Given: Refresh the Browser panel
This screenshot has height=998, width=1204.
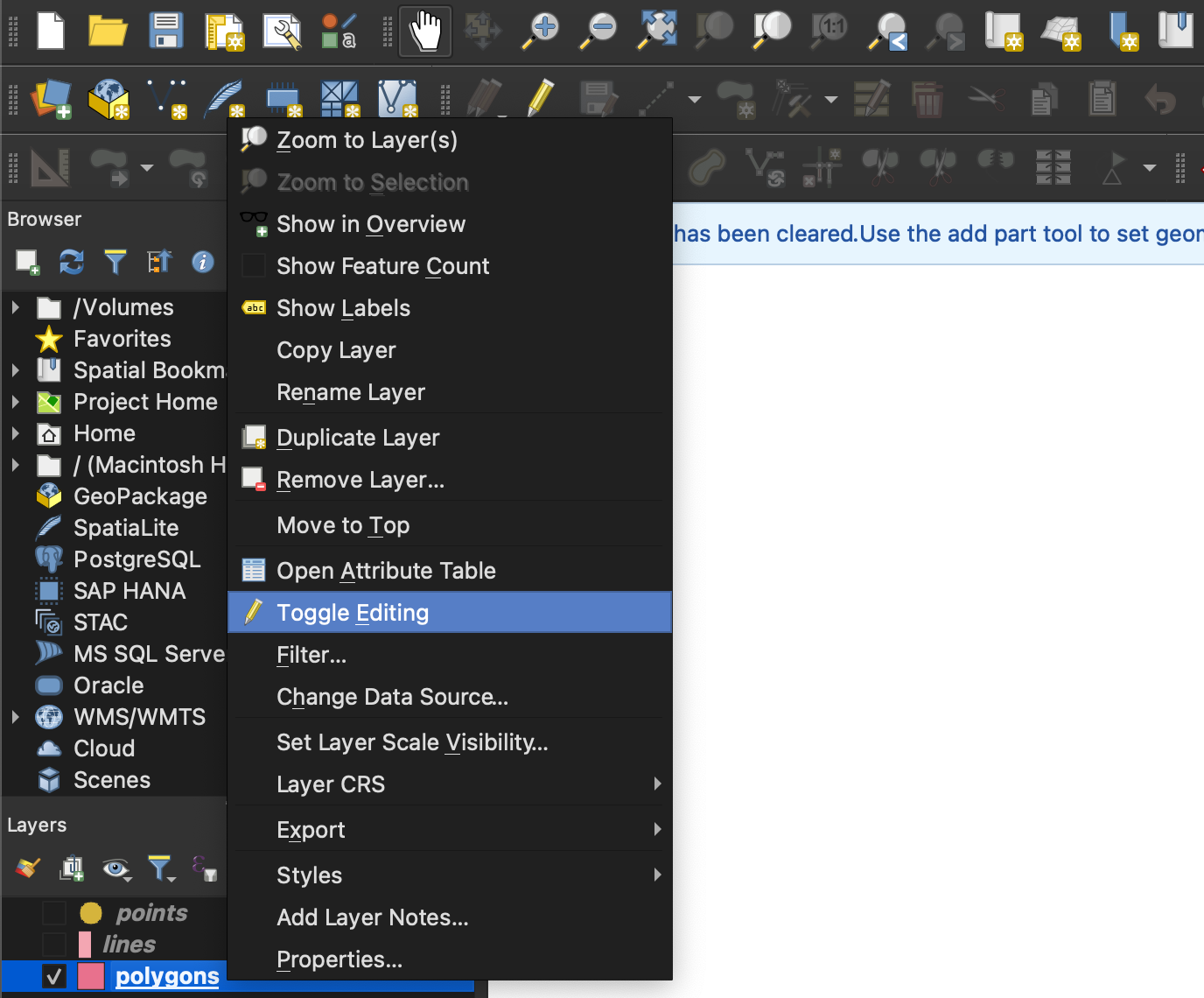Looking at the screenshot, I should pos(71,262).
